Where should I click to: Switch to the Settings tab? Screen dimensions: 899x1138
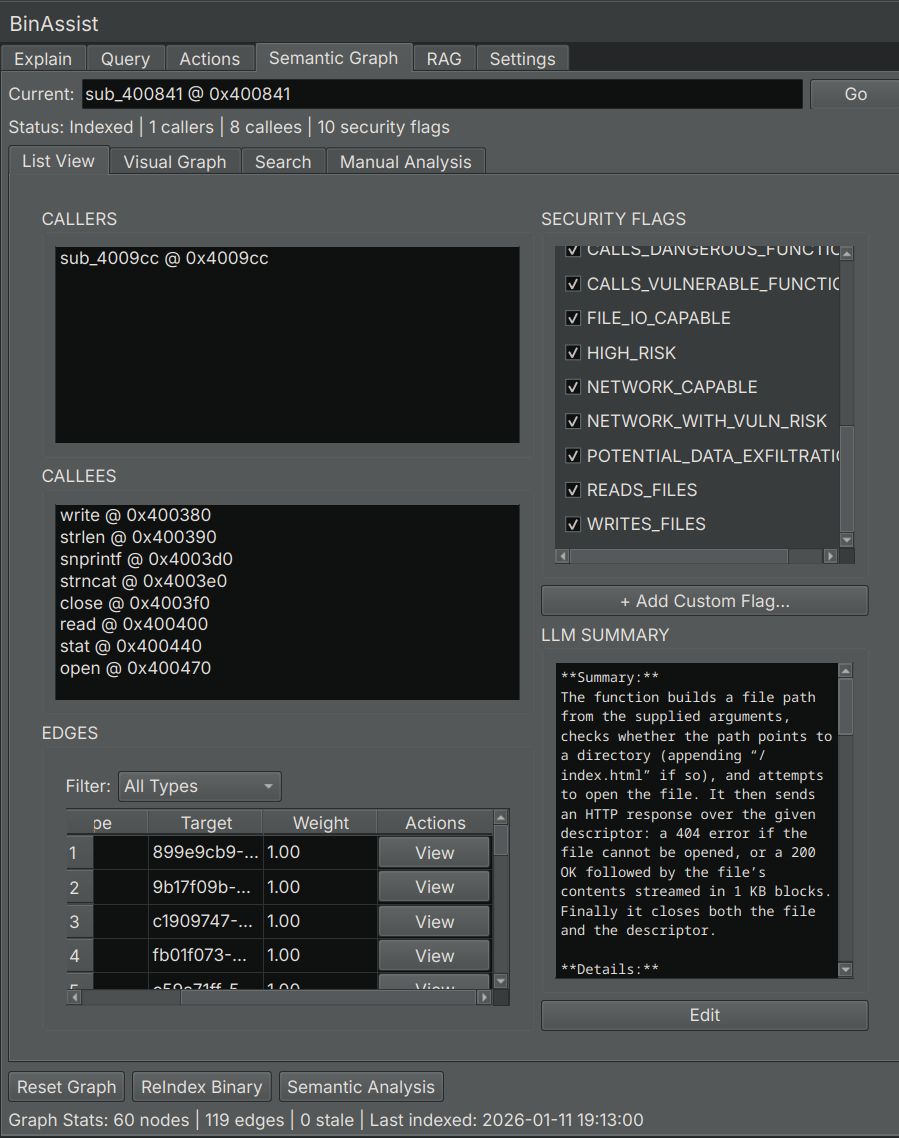pos(522,58)
